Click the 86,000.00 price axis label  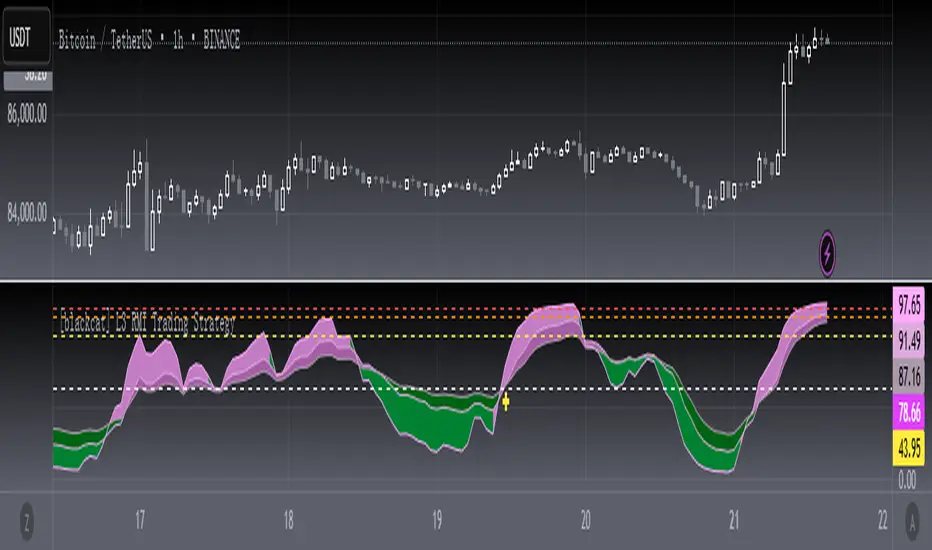27,114
